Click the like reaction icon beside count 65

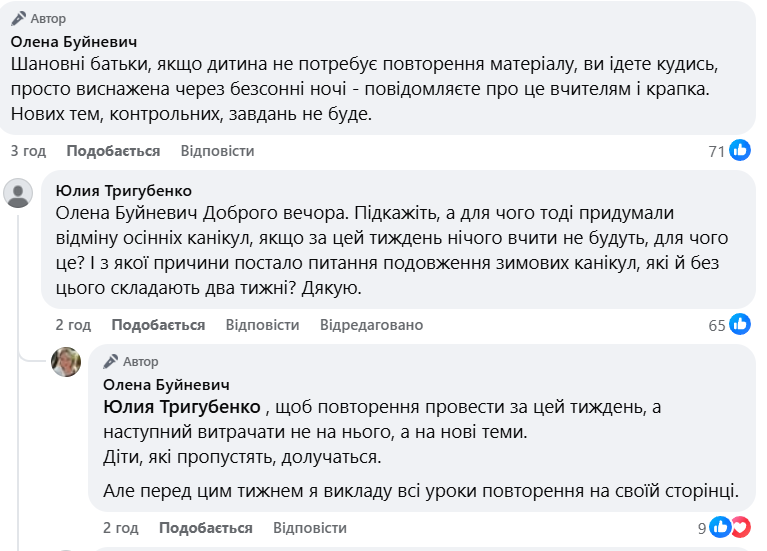[x=740, y=325]
